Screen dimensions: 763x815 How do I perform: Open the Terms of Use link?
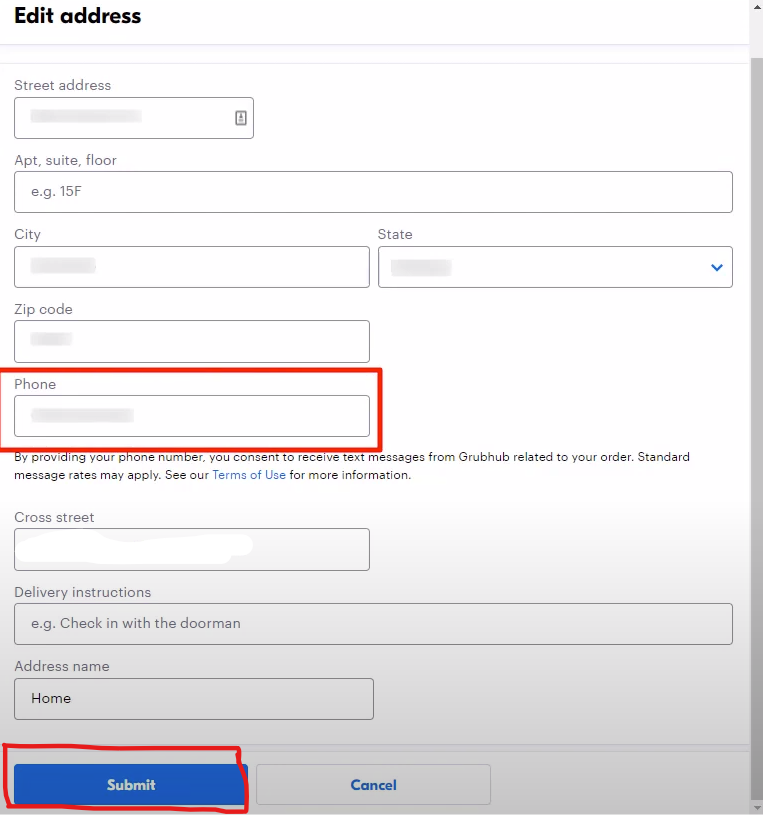coord(249,475)
